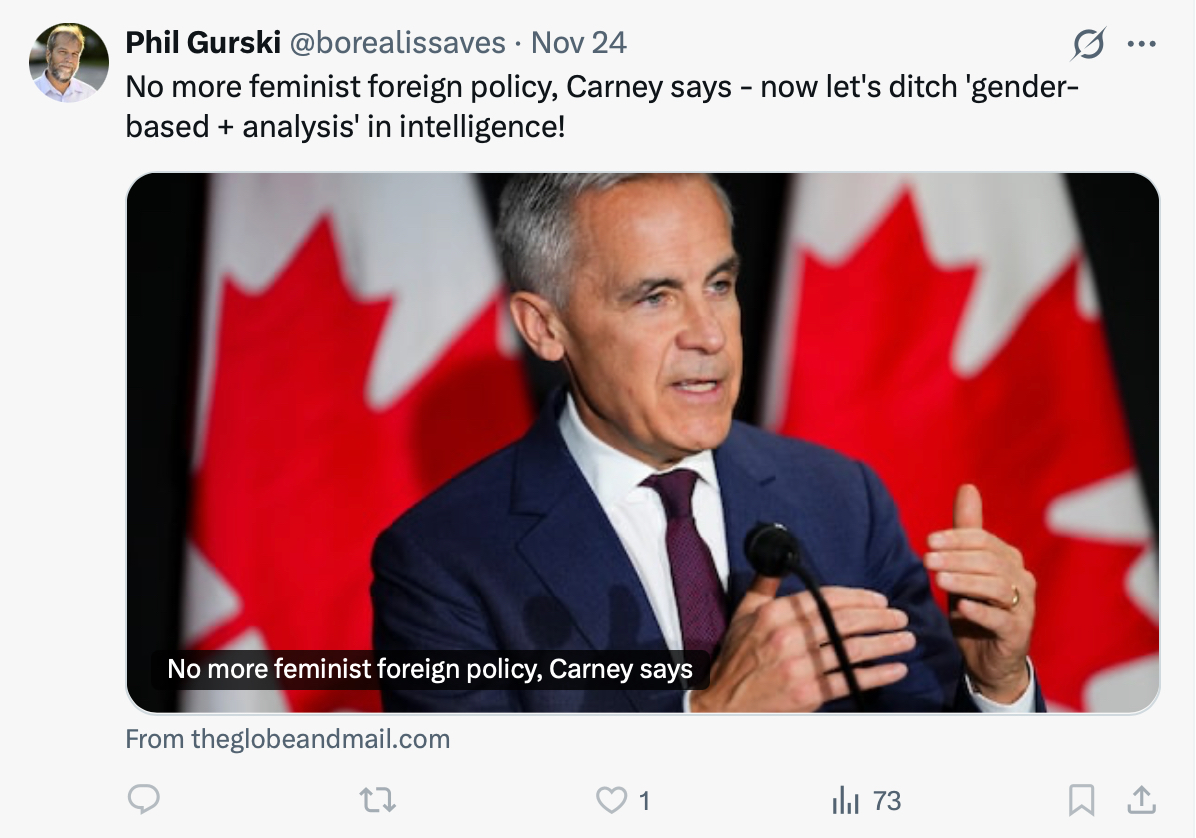
Task: Open the post share icon
Action: coord(1142,800)
